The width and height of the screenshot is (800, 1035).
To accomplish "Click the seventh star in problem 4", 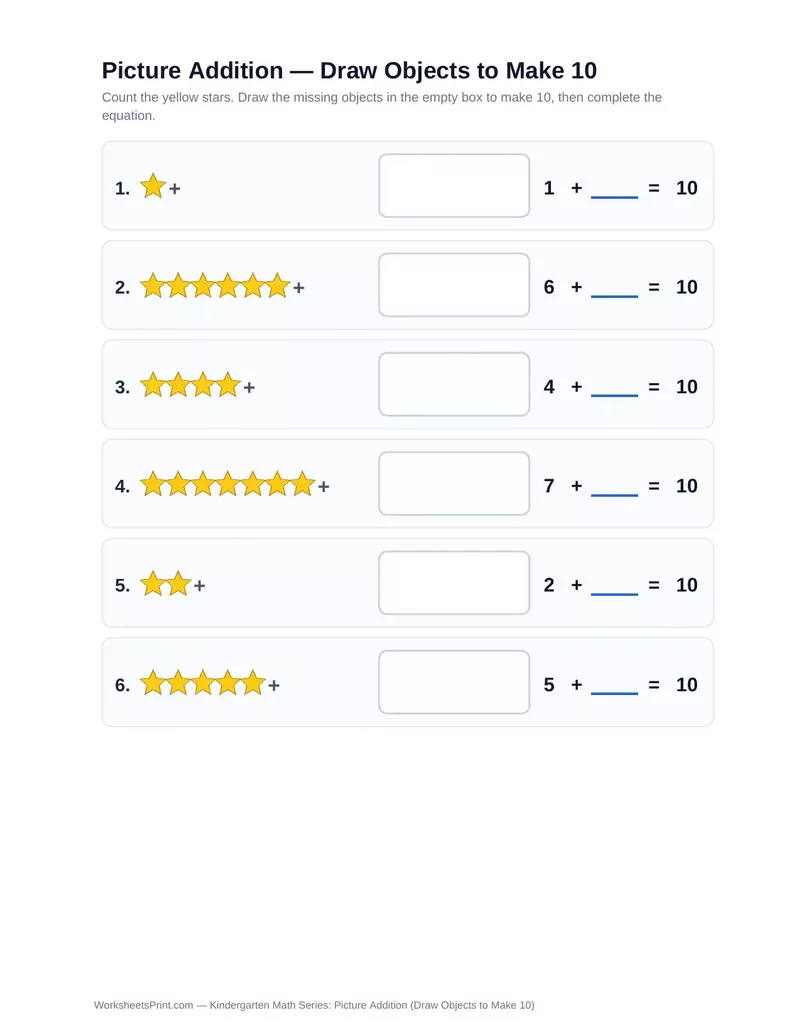I will pyautogui.click(x=303, y=484).
